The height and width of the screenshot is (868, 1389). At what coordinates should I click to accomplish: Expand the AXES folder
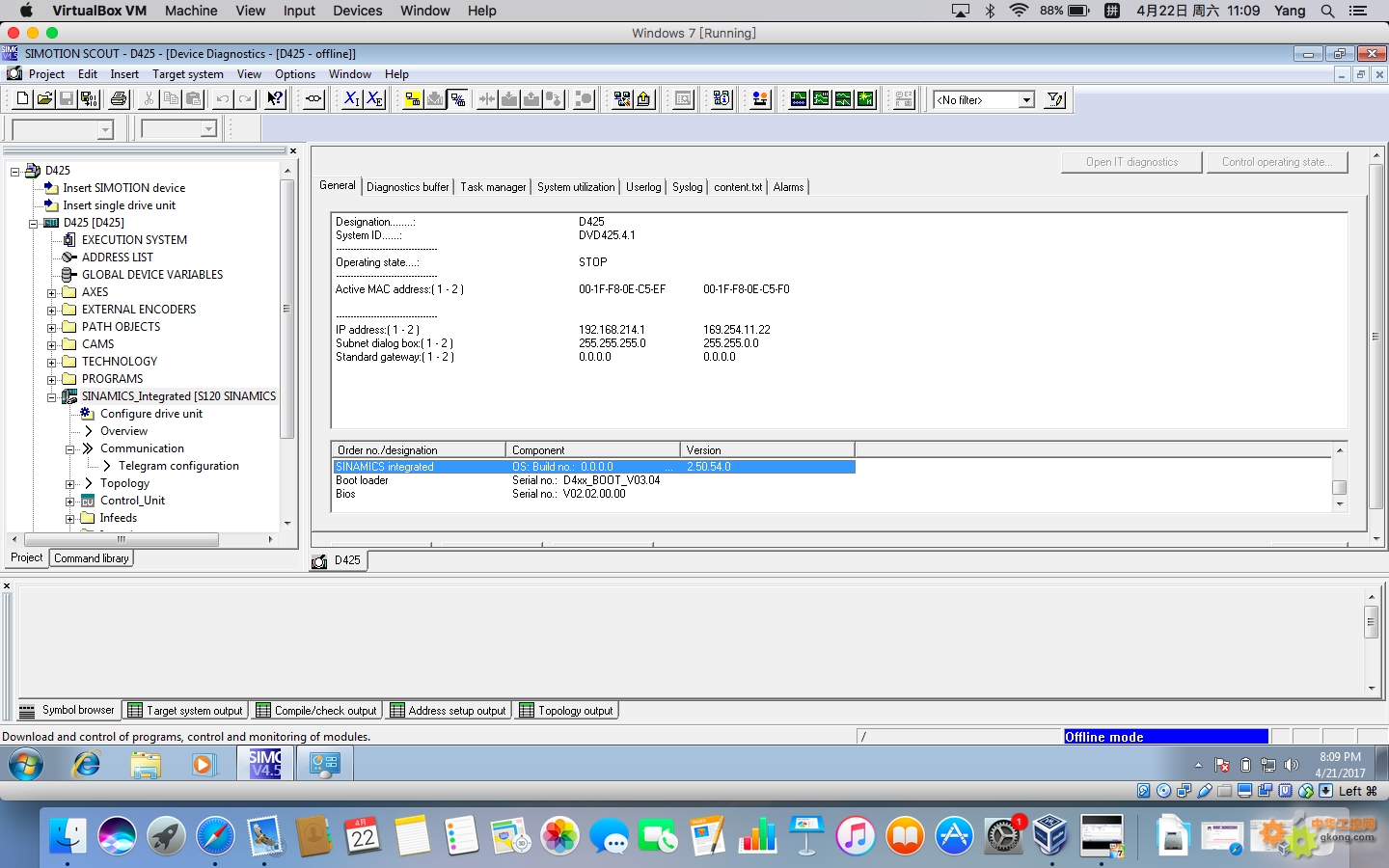(x=52, y=292)
